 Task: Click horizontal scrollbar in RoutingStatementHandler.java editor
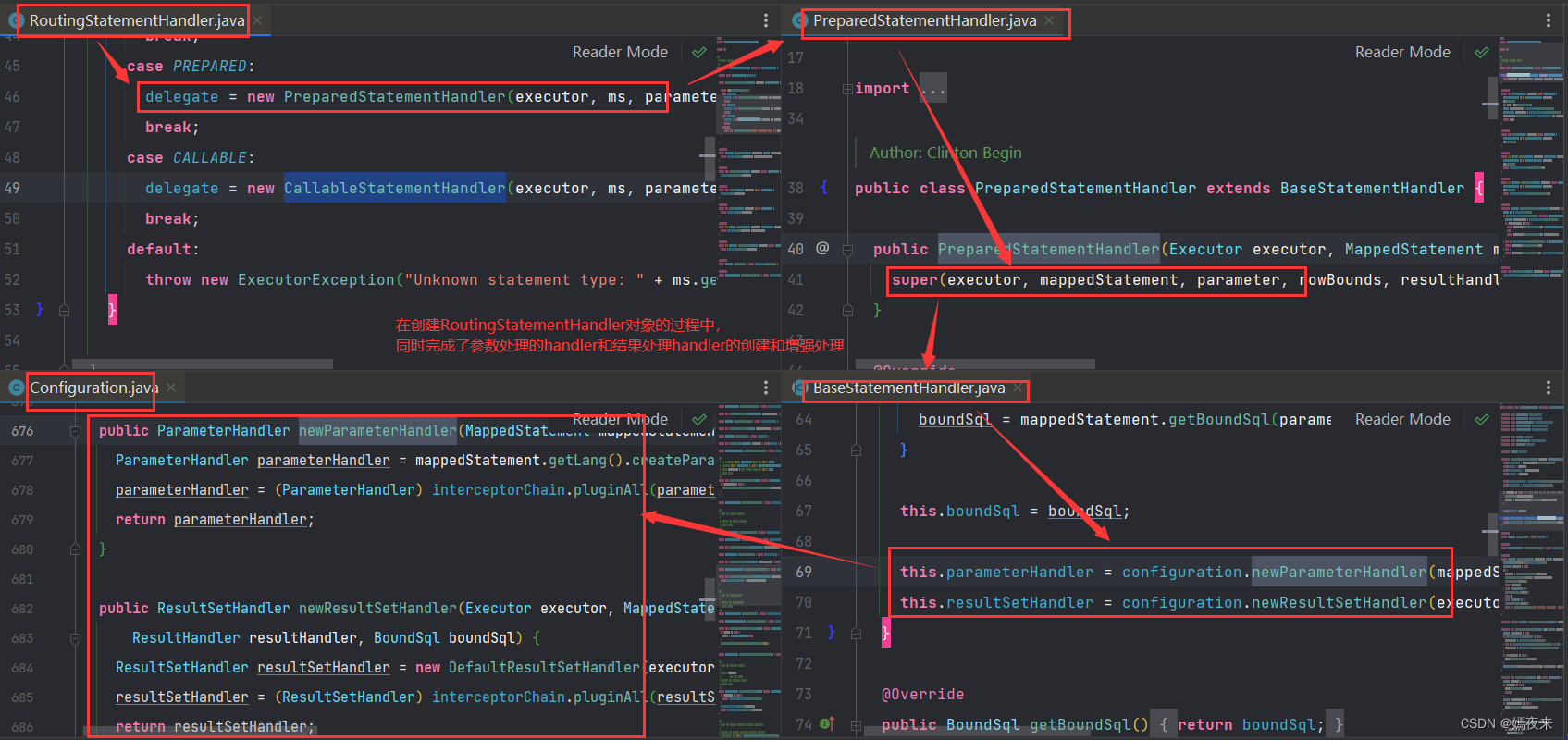coord(204,364)
